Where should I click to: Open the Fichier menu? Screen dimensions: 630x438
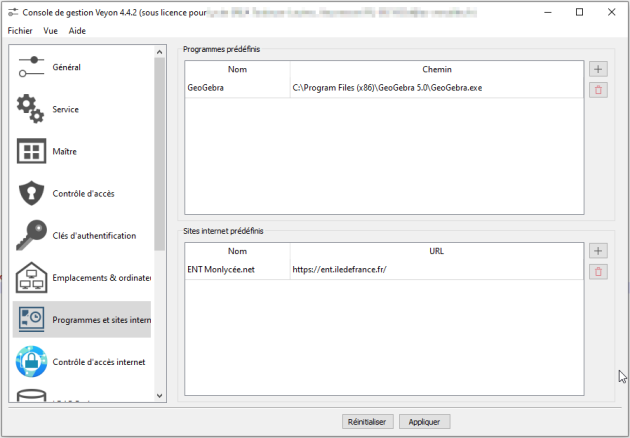tap(20, 31)
